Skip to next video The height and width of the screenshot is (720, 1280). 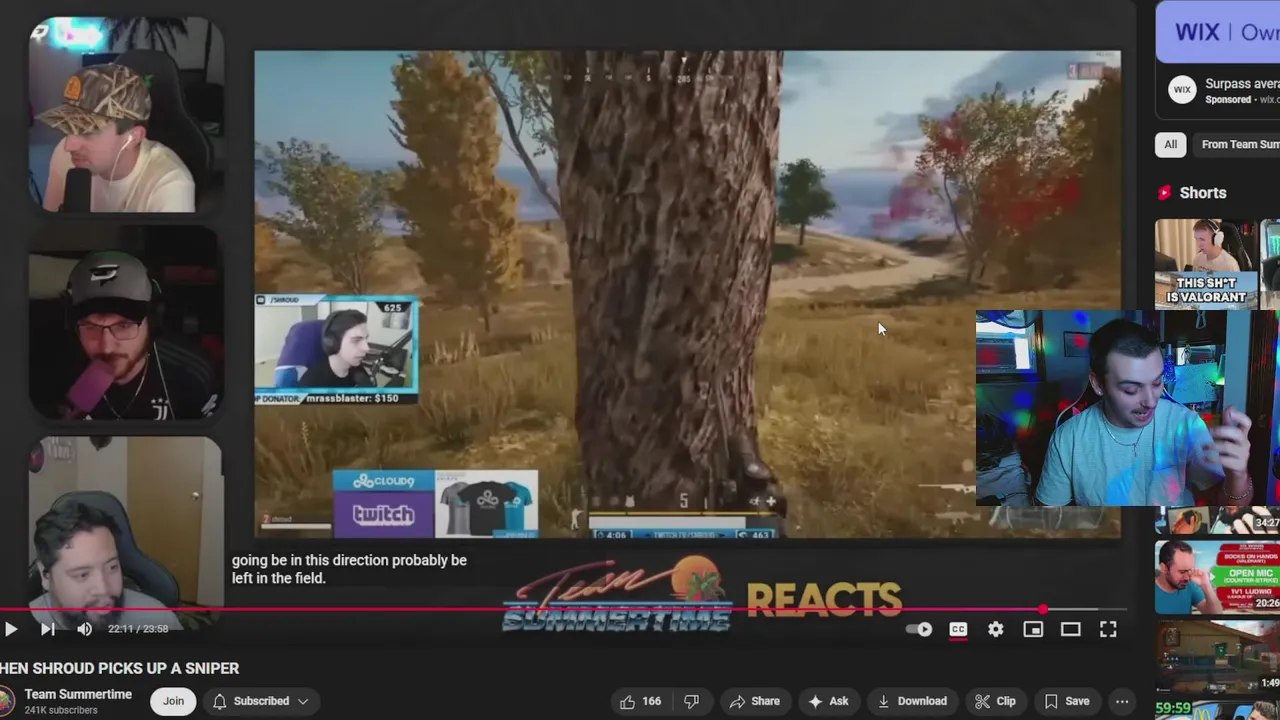47,629
